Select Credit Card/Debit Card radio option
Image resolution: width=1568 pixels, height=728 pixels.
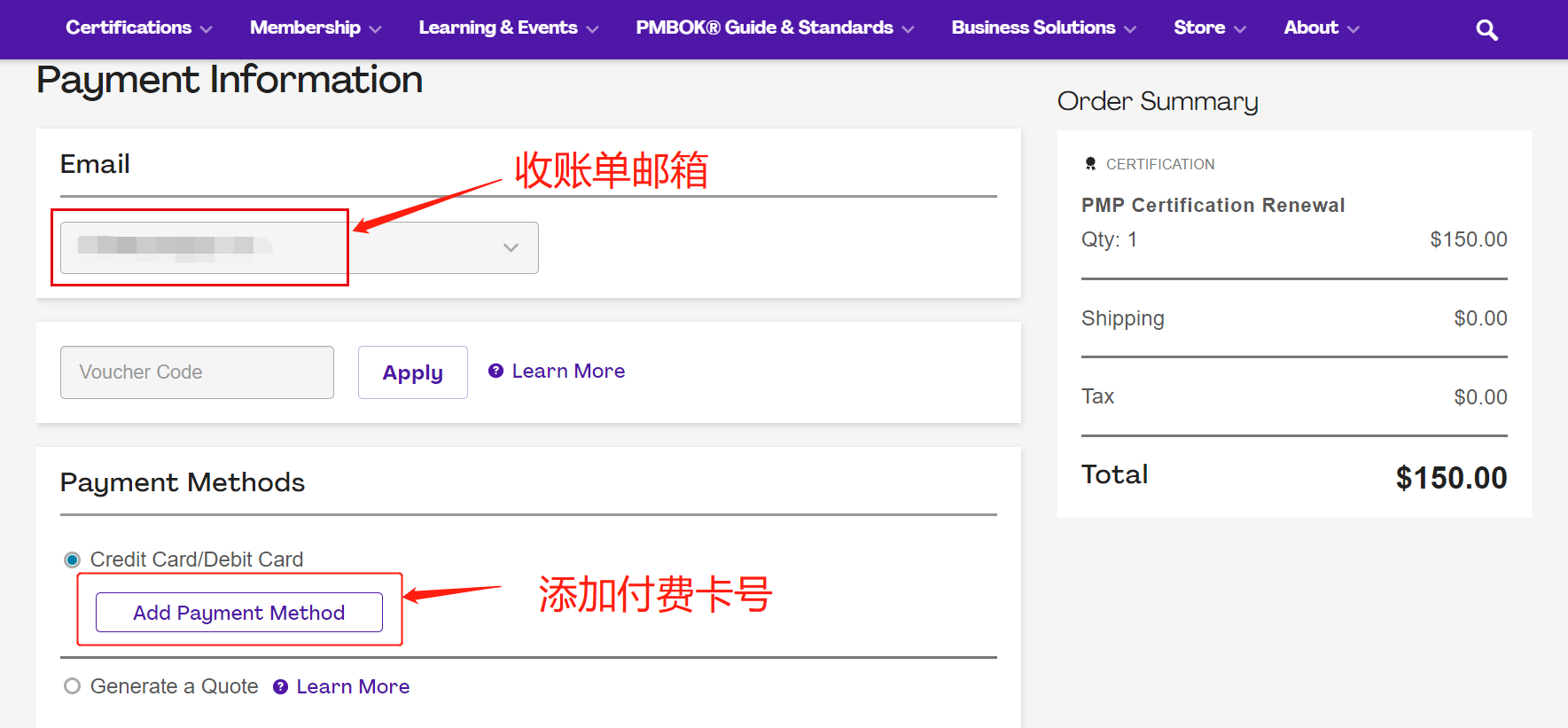tap(73, 560)
